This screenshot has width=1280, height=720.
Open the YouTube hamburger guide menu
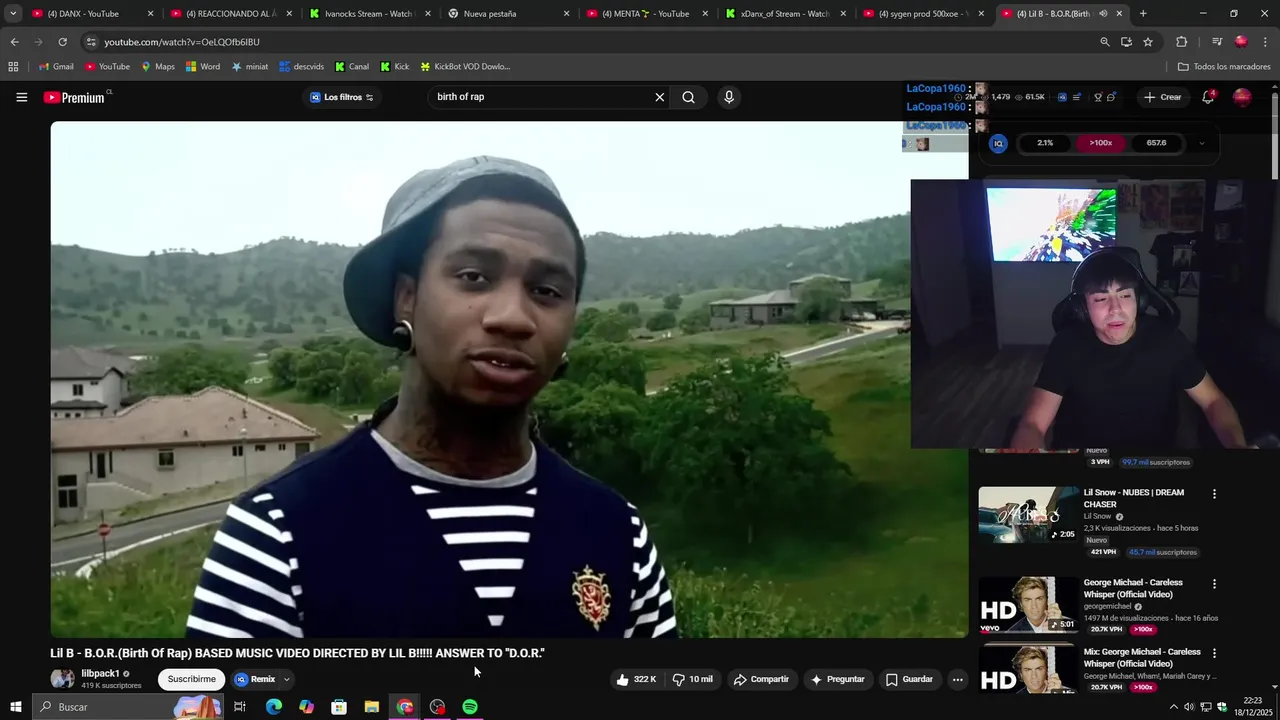21,97
